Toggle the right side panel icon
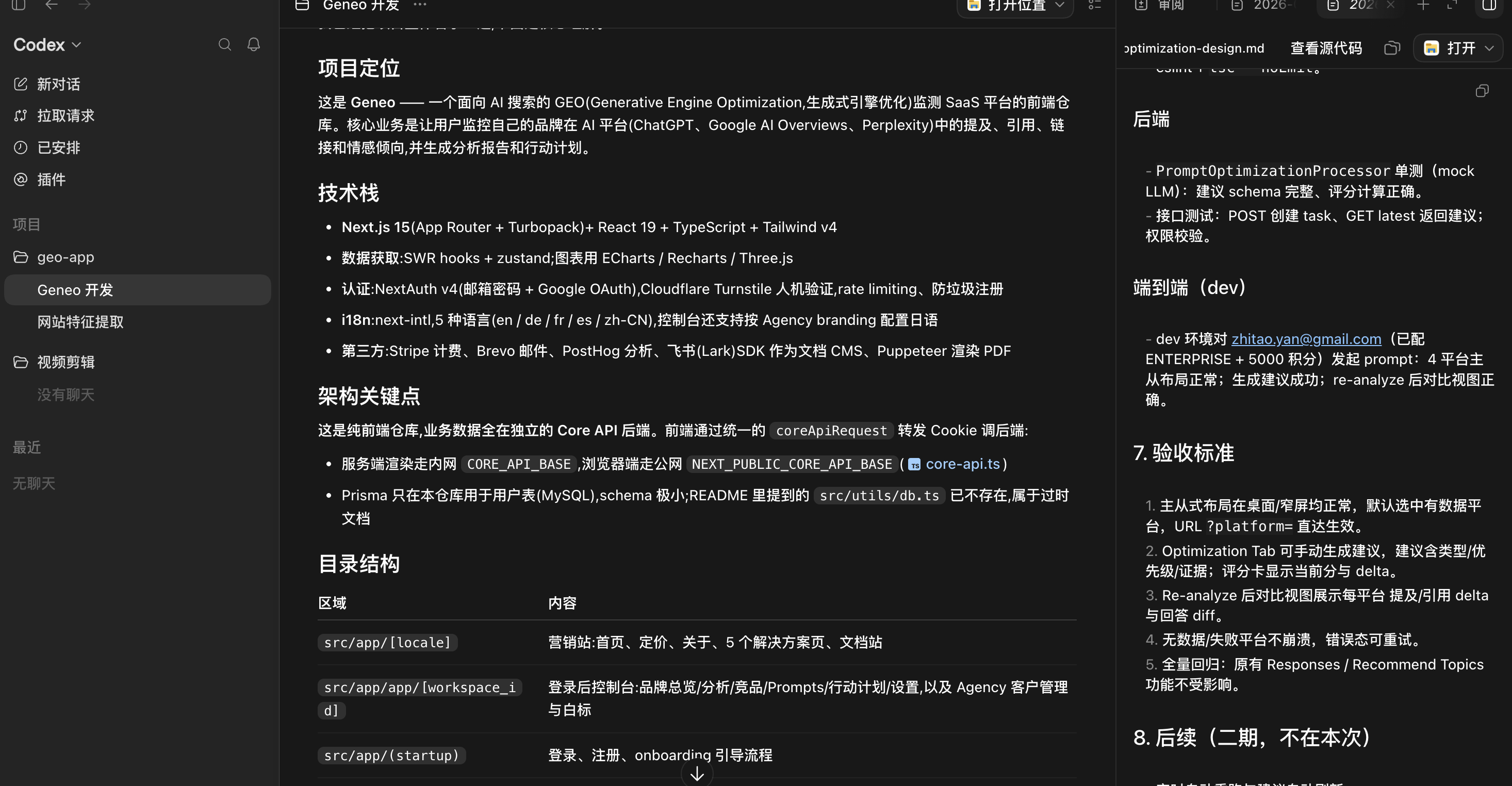 (1489, 5)
